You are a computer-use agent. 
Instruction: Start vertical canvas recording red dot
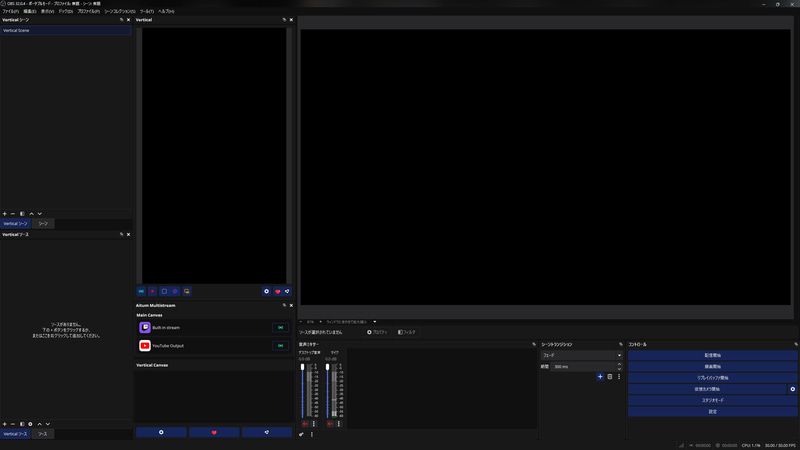coord(153,291)
